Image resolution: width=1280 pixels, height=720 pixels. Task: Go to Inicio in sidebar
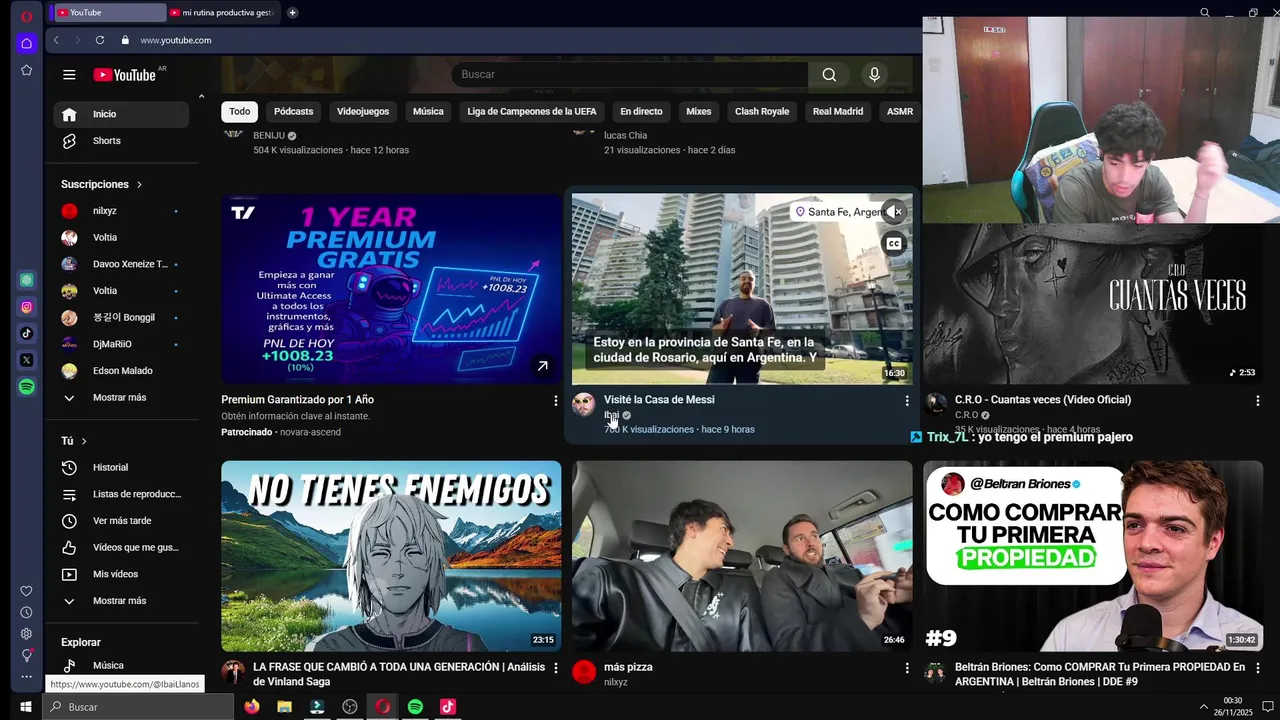pyautogui.click(x=121, y=114)
